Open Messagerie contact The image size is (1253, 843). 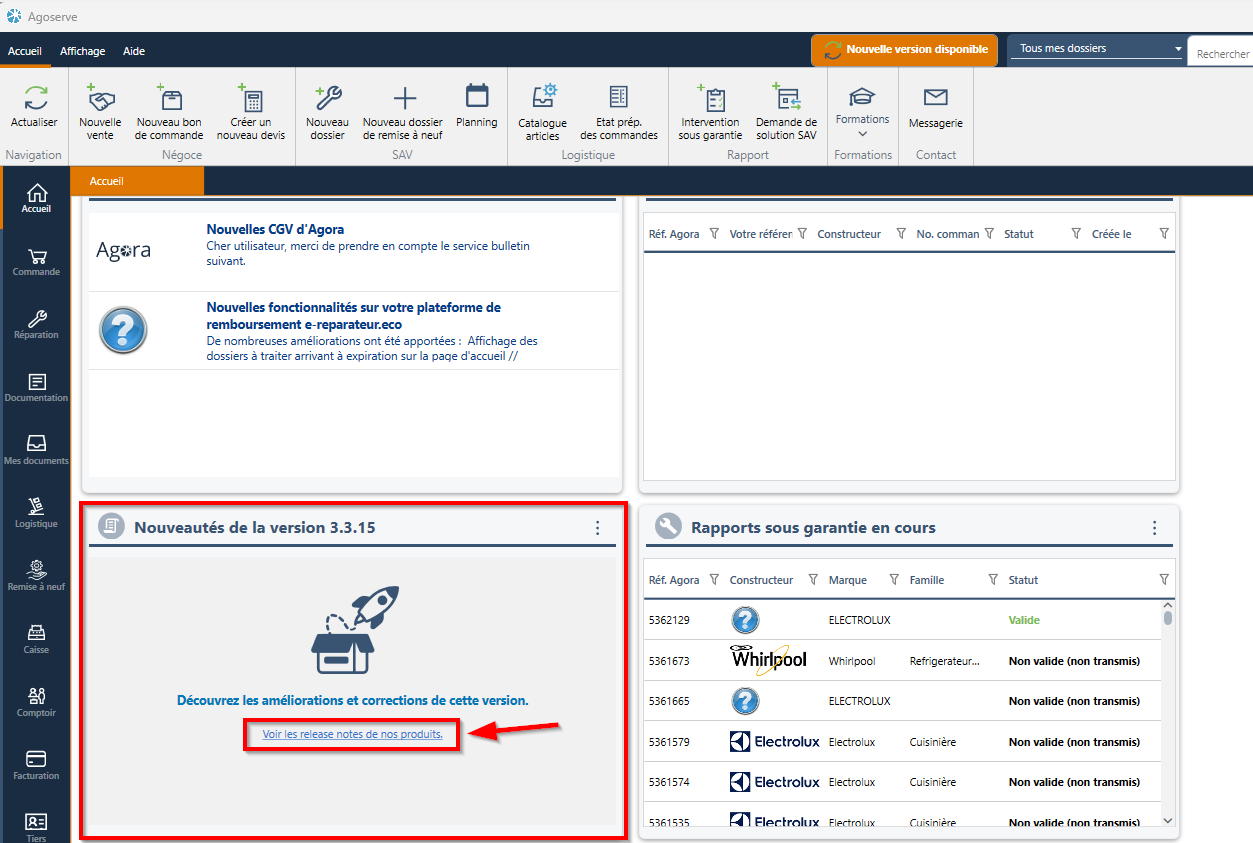[935, 108]
